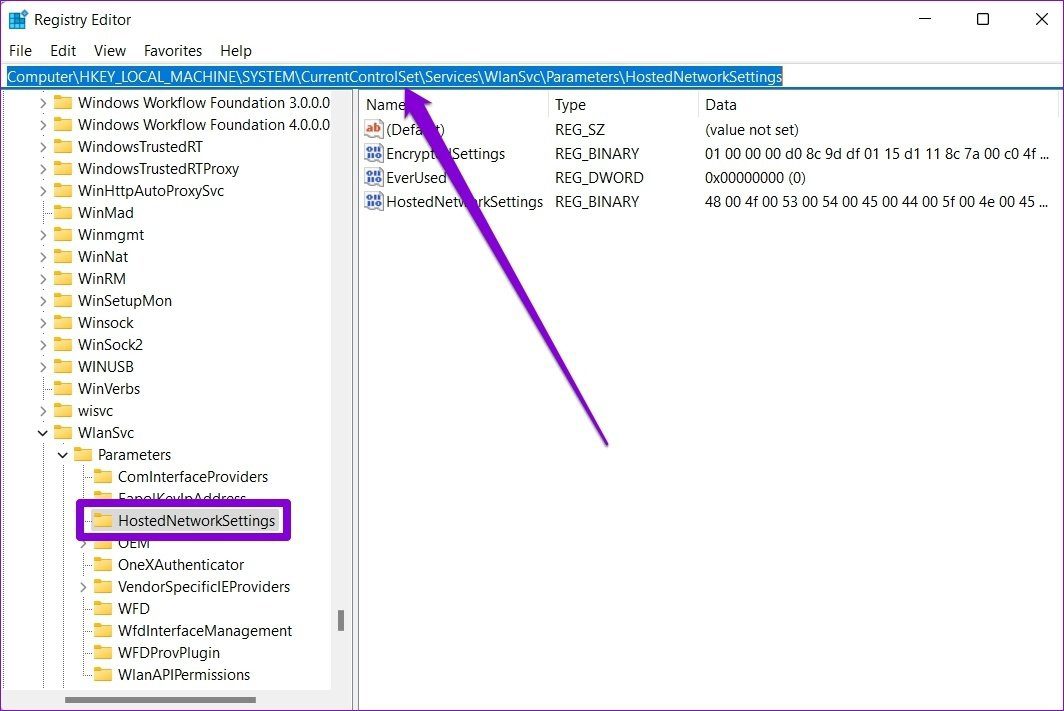Click the EncryptedSettings binary value icon
1064x711 pixels.
click(374, 153)
